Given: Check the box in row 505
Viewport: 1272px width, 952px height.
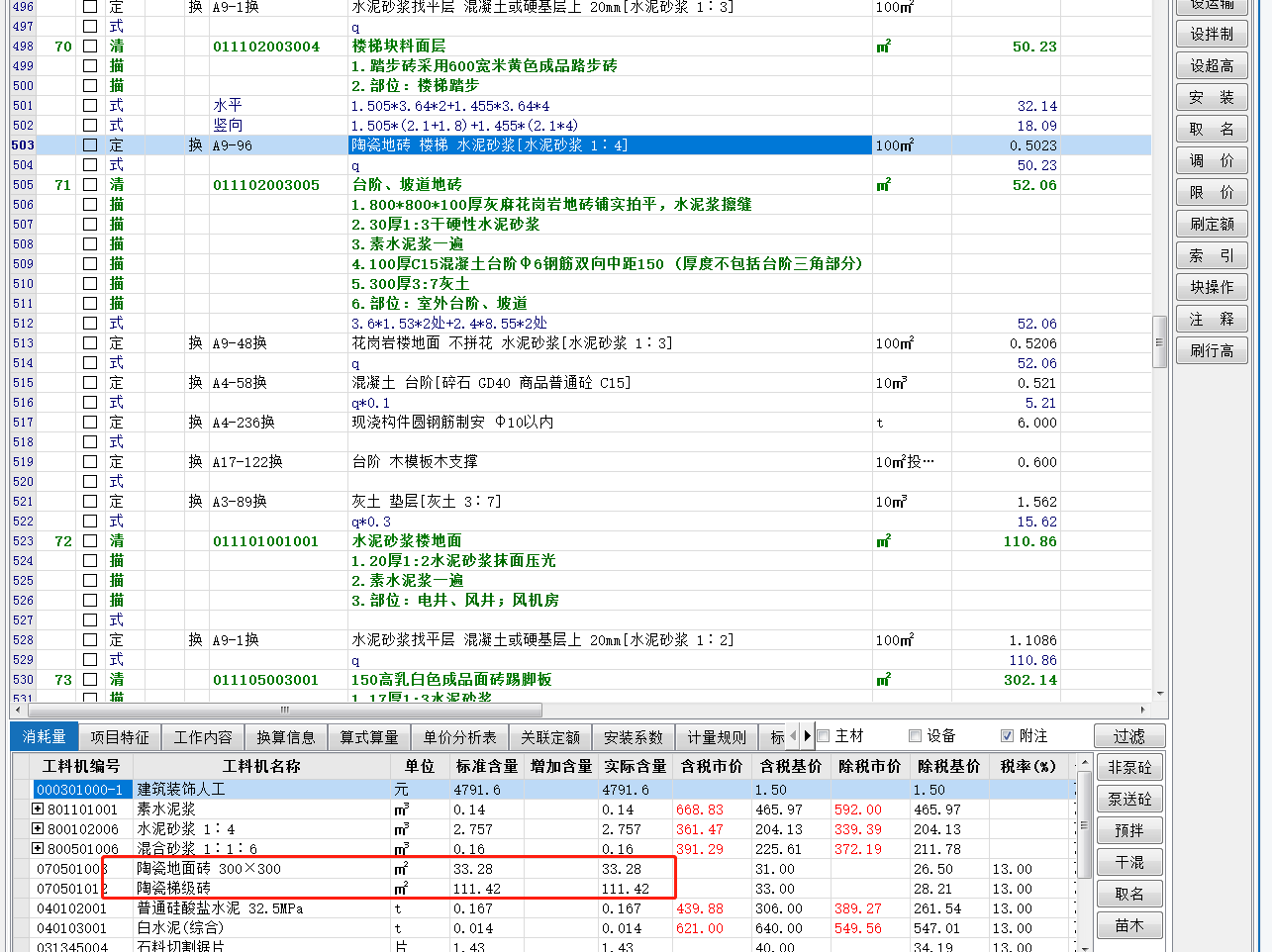Looking at the screenshot, I should [x=90, y=185].
